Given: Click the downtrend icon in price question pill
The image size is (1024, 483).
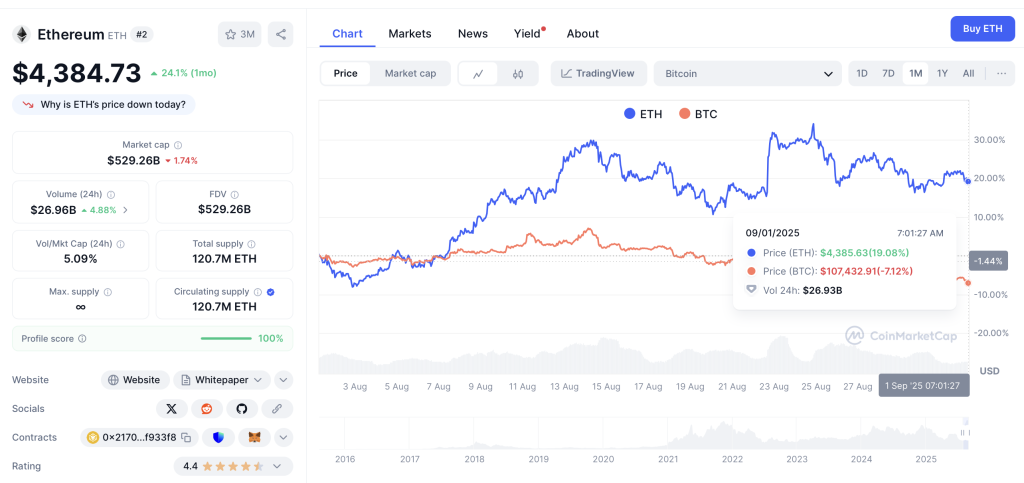Looking at the screenshot, I should tap(28, 104).
